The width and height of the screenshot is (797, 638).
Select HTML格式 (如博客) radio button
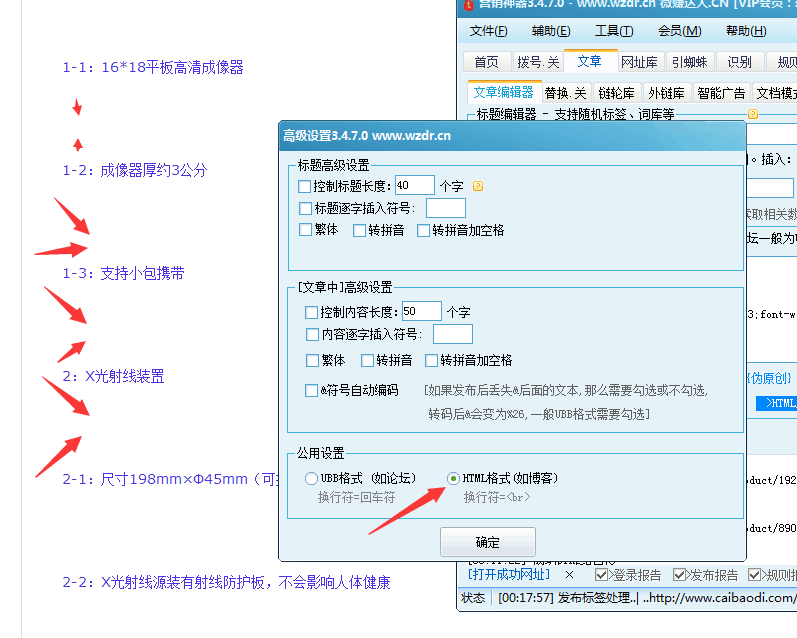pos(454,478)
